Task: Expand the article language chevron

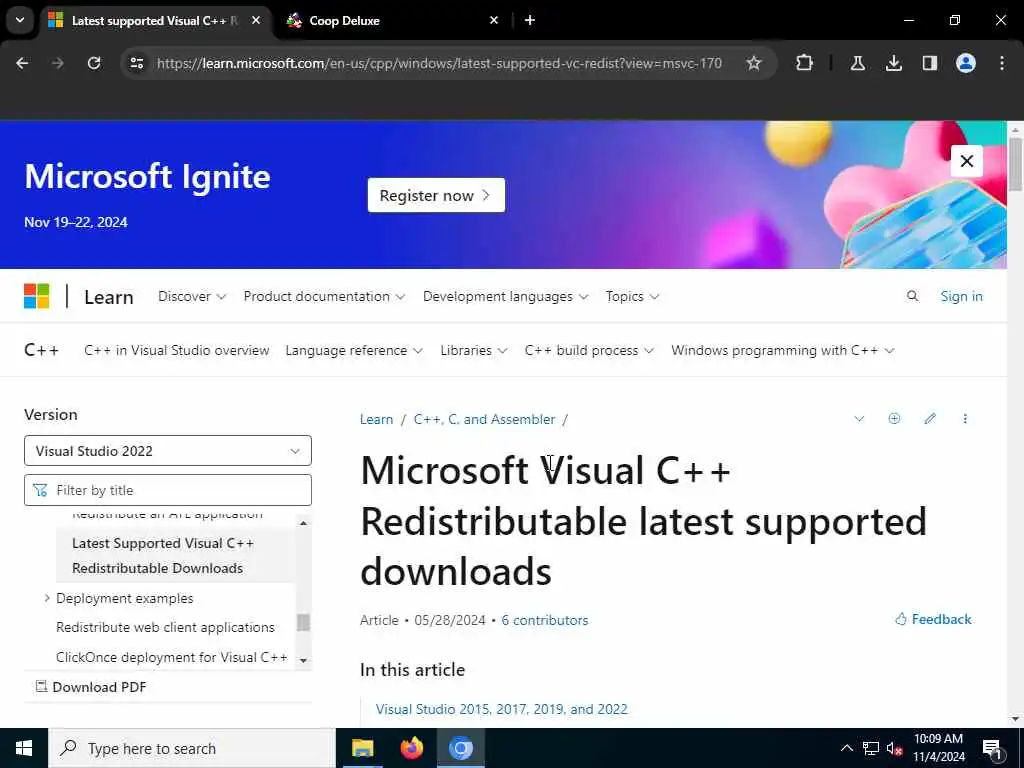Action: pos(859,419)
